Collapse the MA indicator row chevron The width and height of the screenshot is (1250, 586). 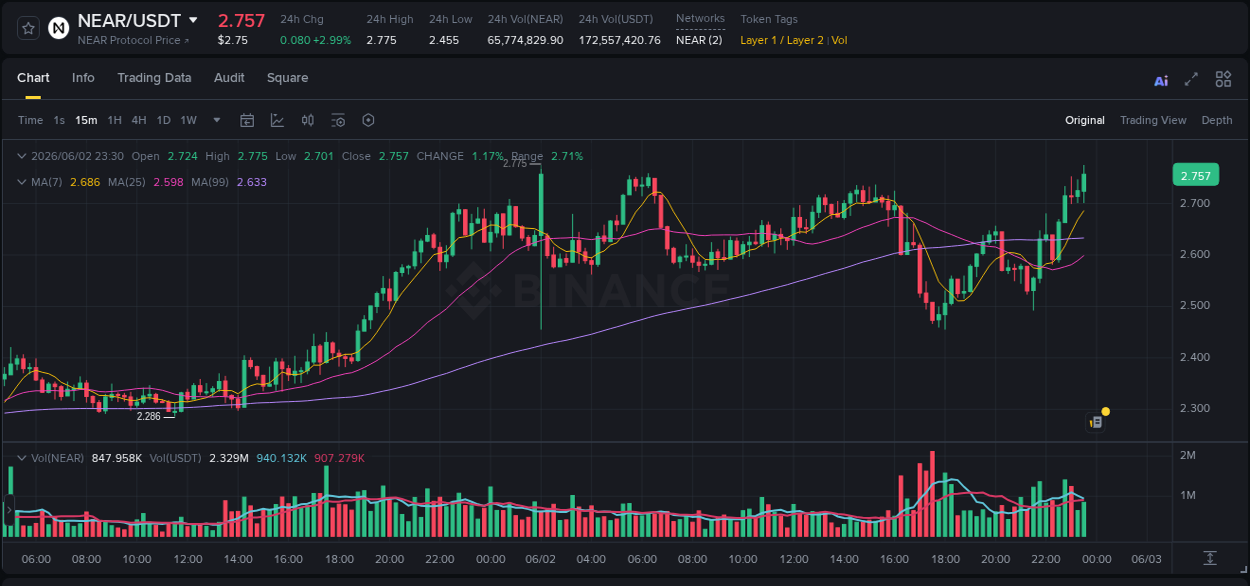coord(21,182)
